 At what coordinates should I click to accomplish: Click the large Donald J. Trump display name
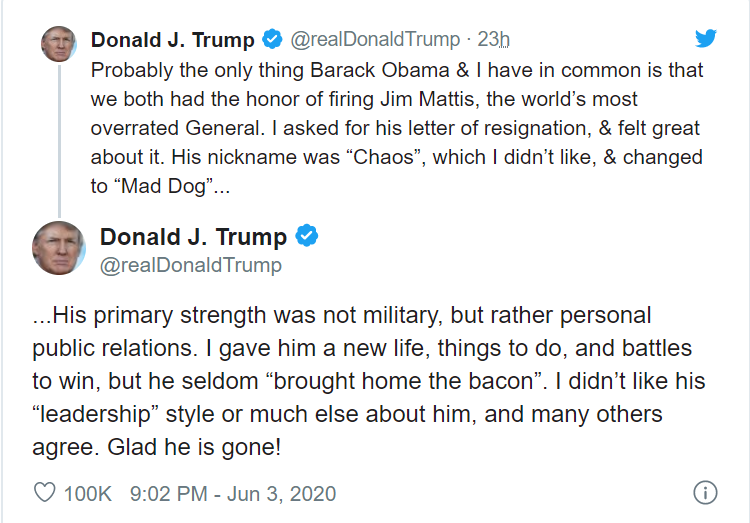click(x=193, y=237)
